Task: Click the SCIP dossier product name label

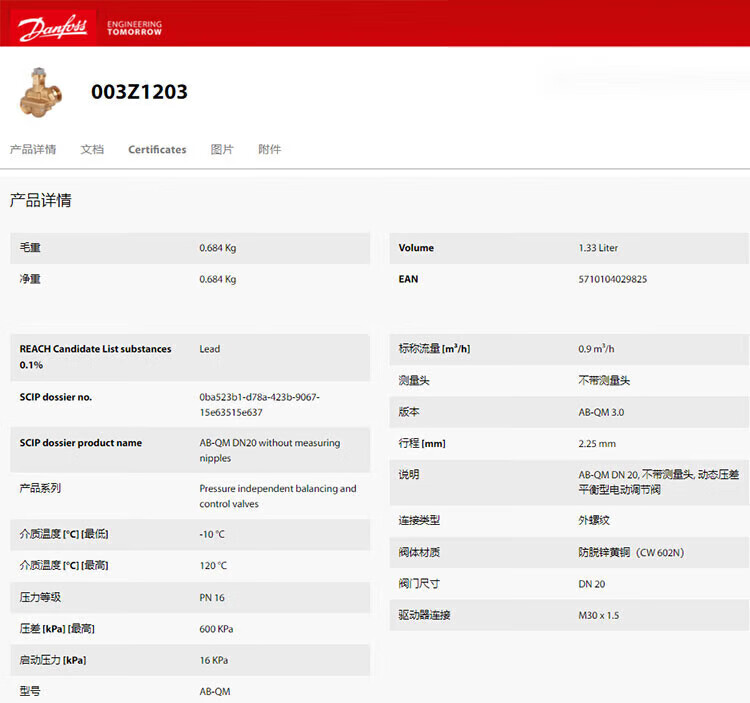Action: click(80, 443)
